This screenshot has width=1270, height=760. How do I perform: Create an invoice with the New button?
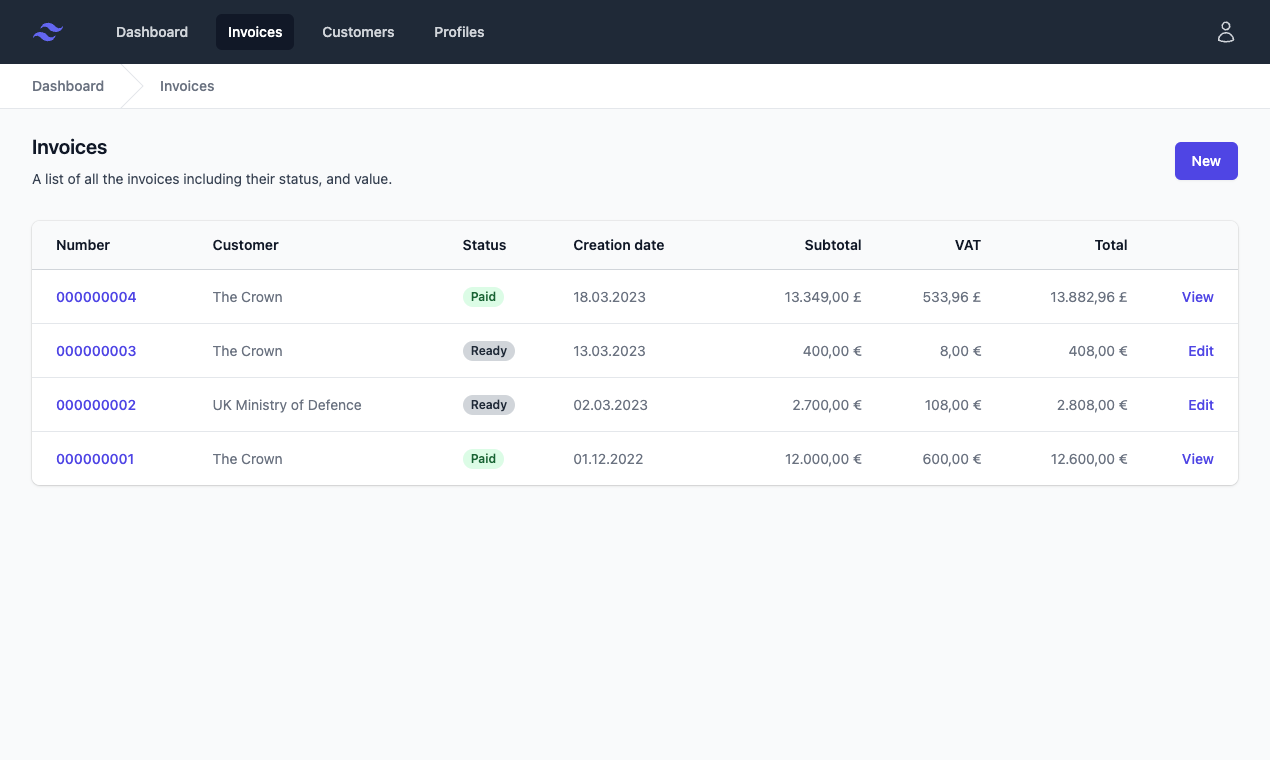coord(1206,161)
